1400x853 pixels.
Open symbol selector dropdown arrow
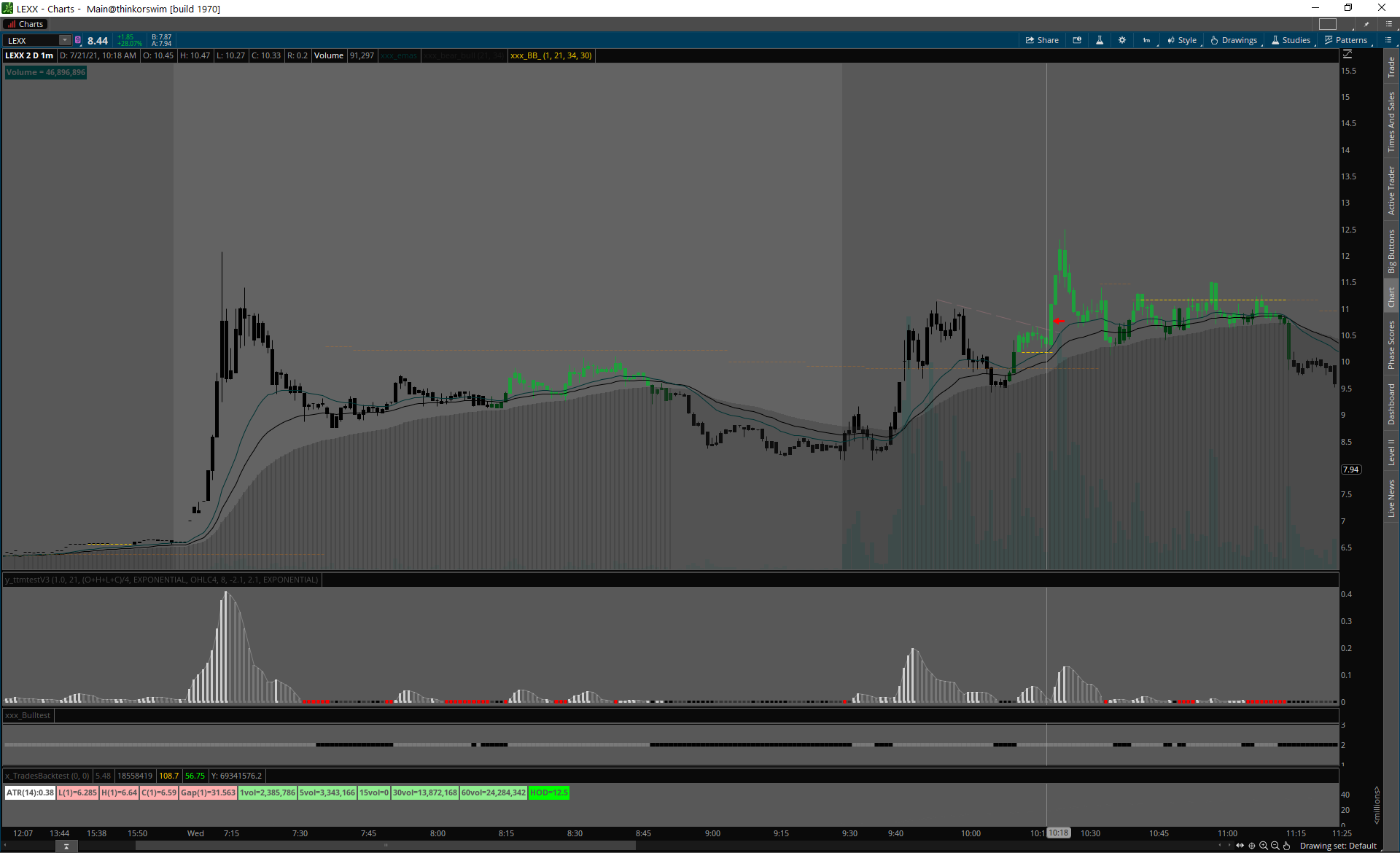pos(65,41)
